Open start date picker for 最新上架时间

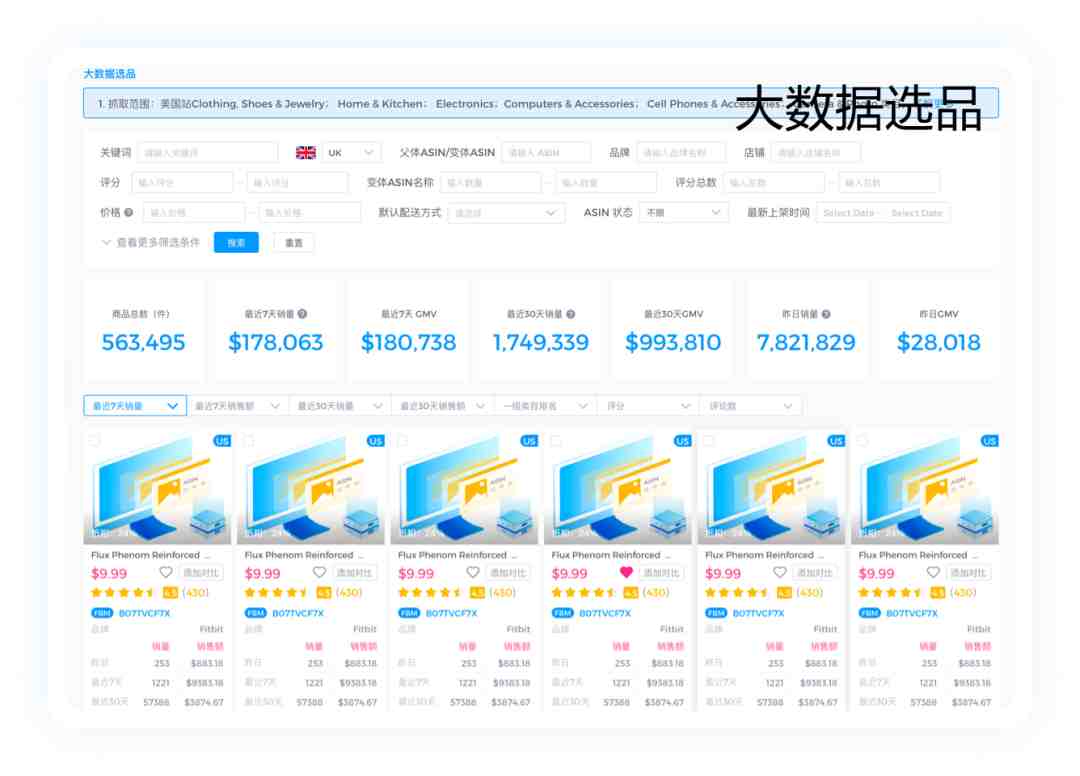[x=849, y=213]
